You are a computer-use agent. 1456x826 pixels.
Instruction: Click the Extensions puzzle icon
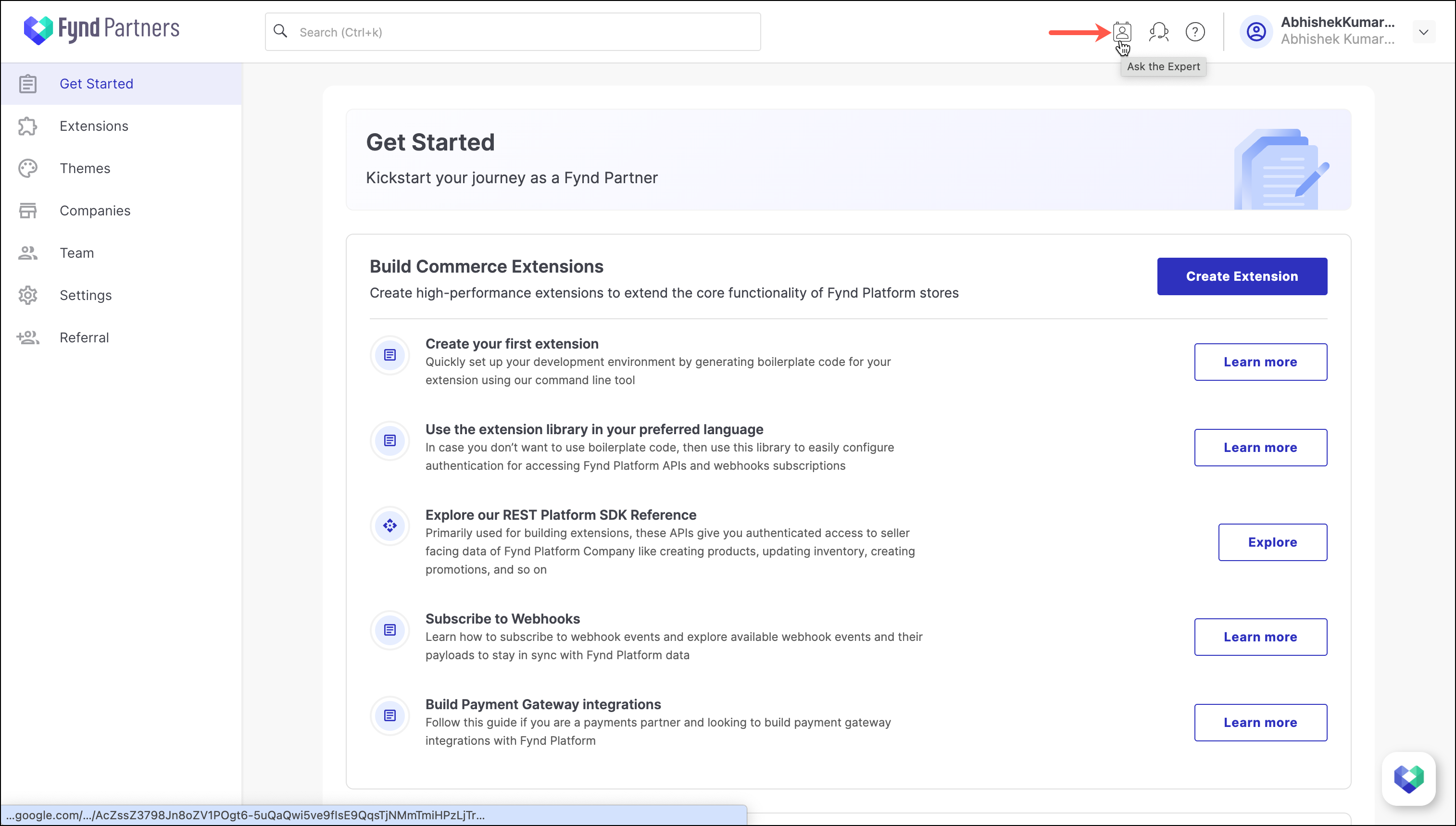pyautogui.click(x=27, y=126)
